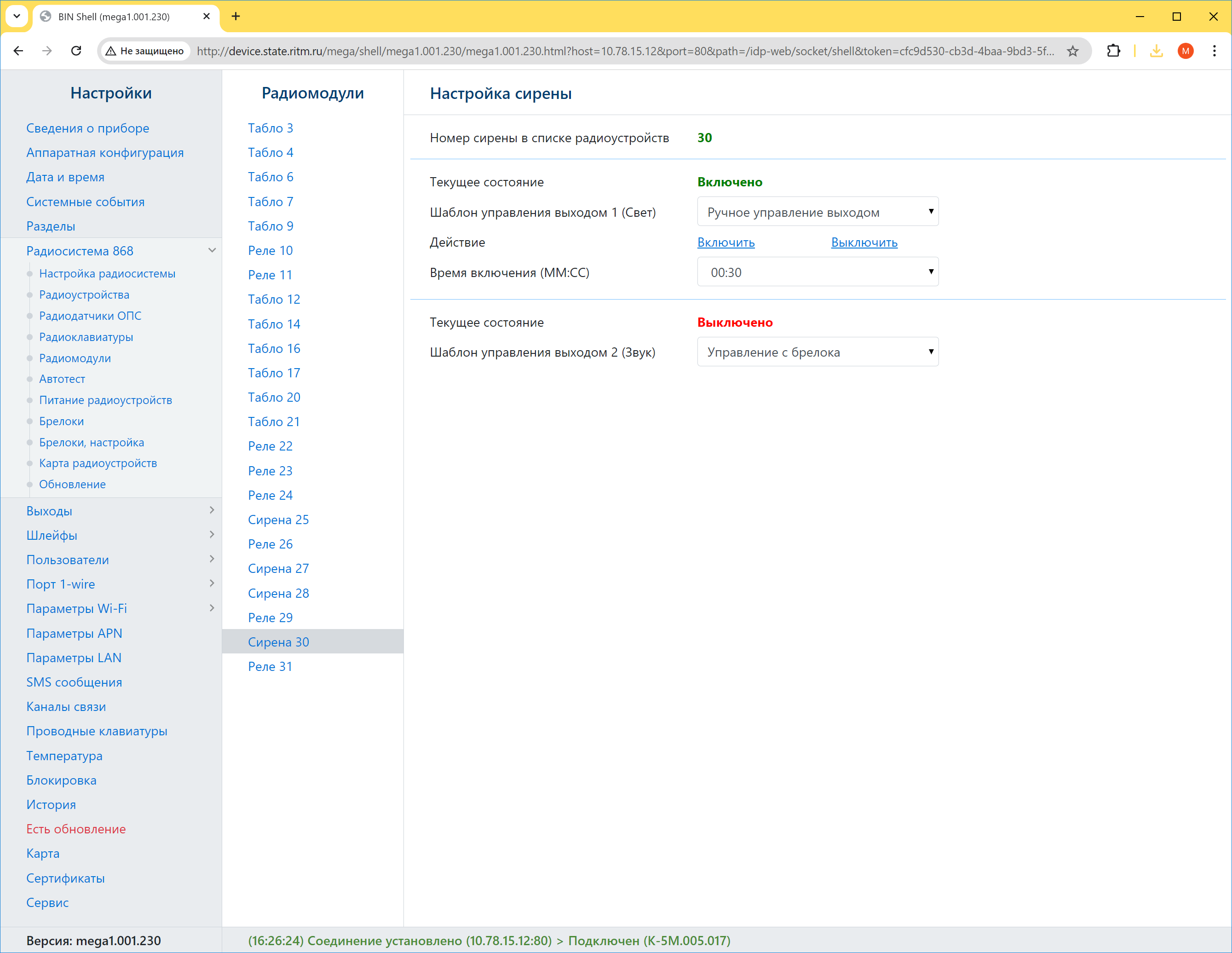
Task: Open Аппаратная конфигурация
Action: (105, 152)
